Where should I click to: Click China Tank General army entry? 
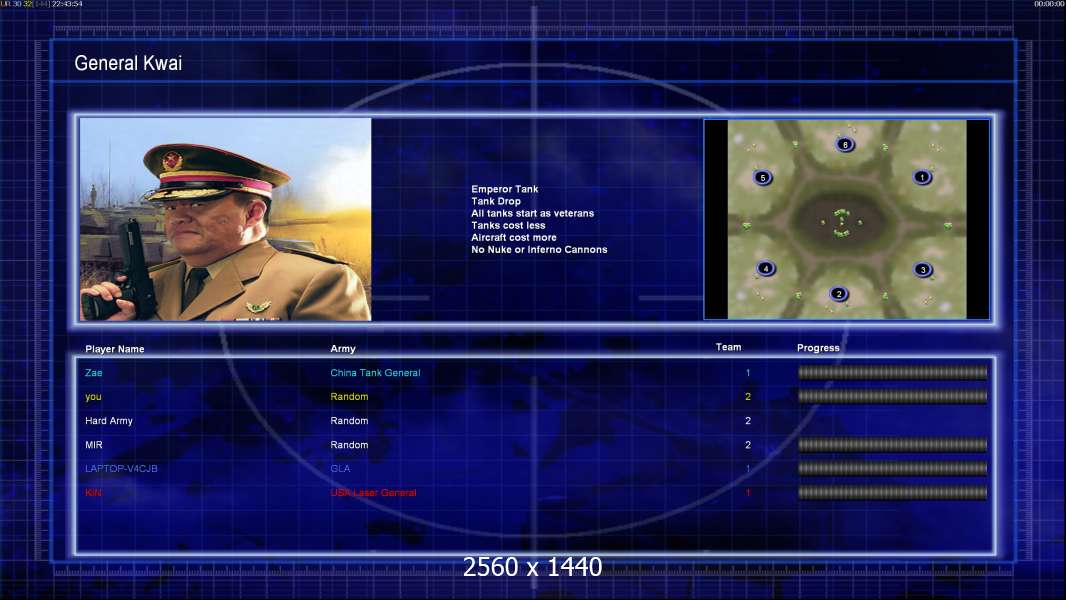tap(375, 373)
